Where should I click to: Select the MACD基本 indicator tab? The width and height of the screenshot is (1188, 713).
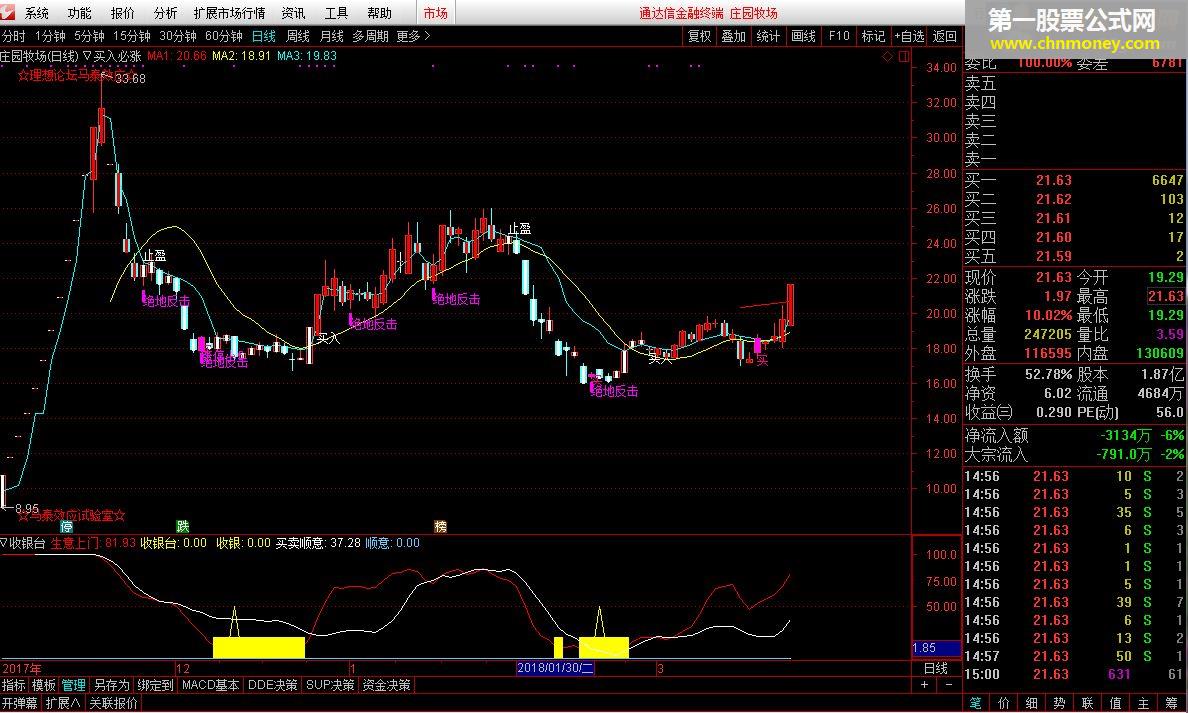point(211,685)
